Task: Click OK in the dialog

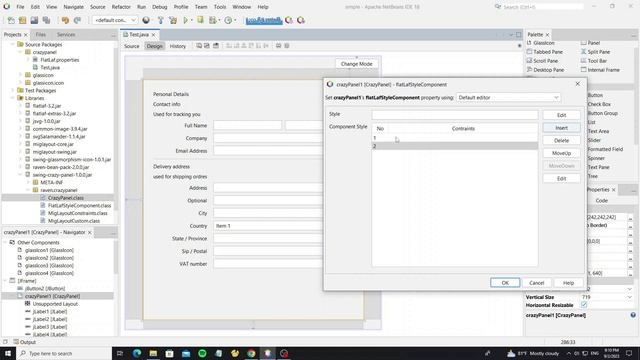Action: [x=505, y=282]
